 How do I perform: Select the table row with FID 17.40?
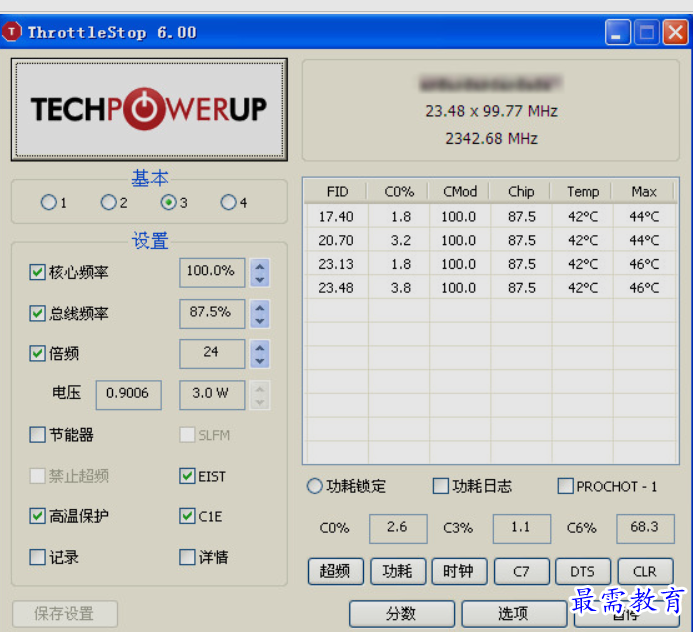(491, 216)
